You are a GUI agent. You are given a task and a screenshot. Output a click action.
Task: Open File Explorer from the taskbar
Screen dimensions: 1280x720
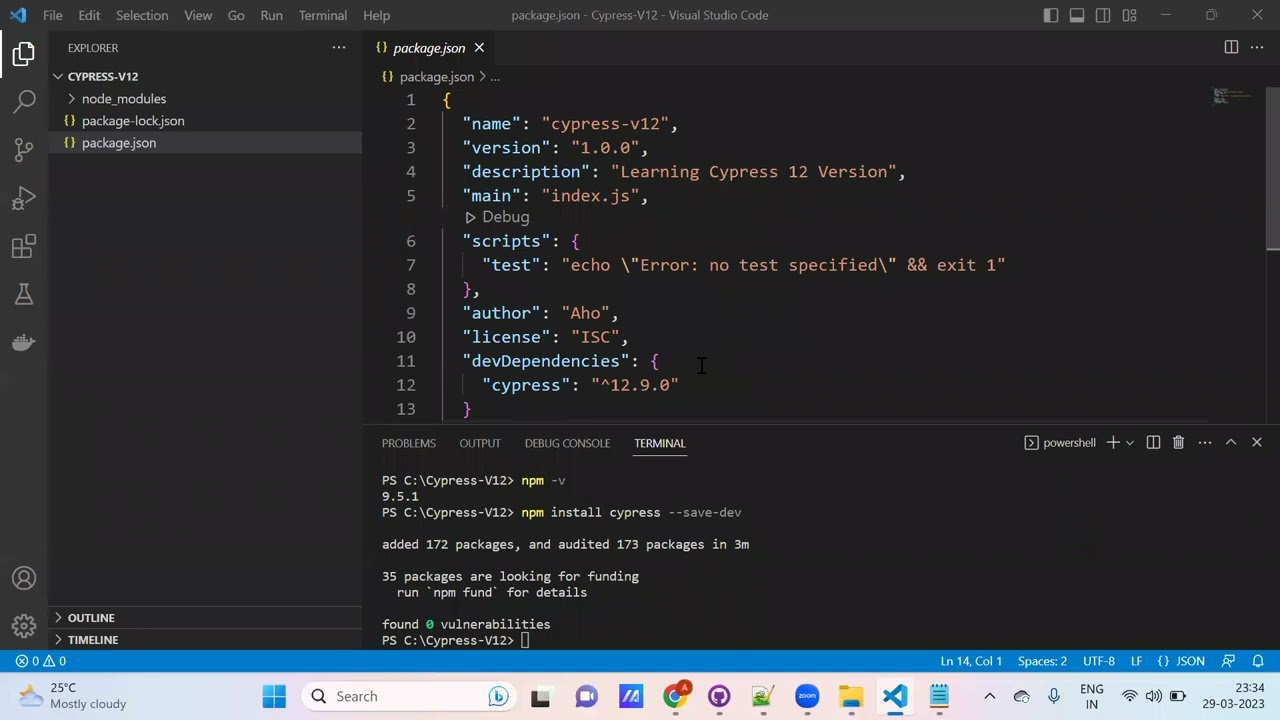(851, 696)
